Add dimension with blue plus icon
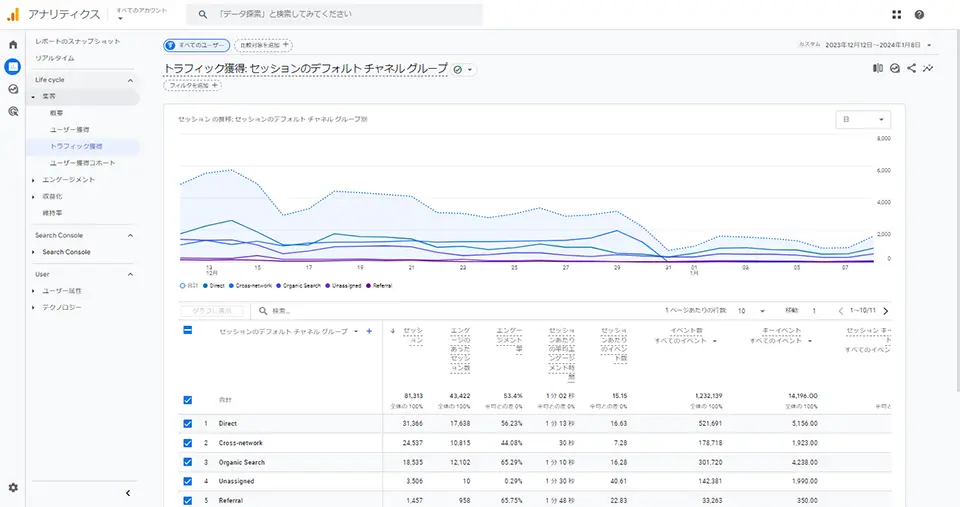Image resolution: width=960 pixels, height=507 pixels. click(369, 331)
